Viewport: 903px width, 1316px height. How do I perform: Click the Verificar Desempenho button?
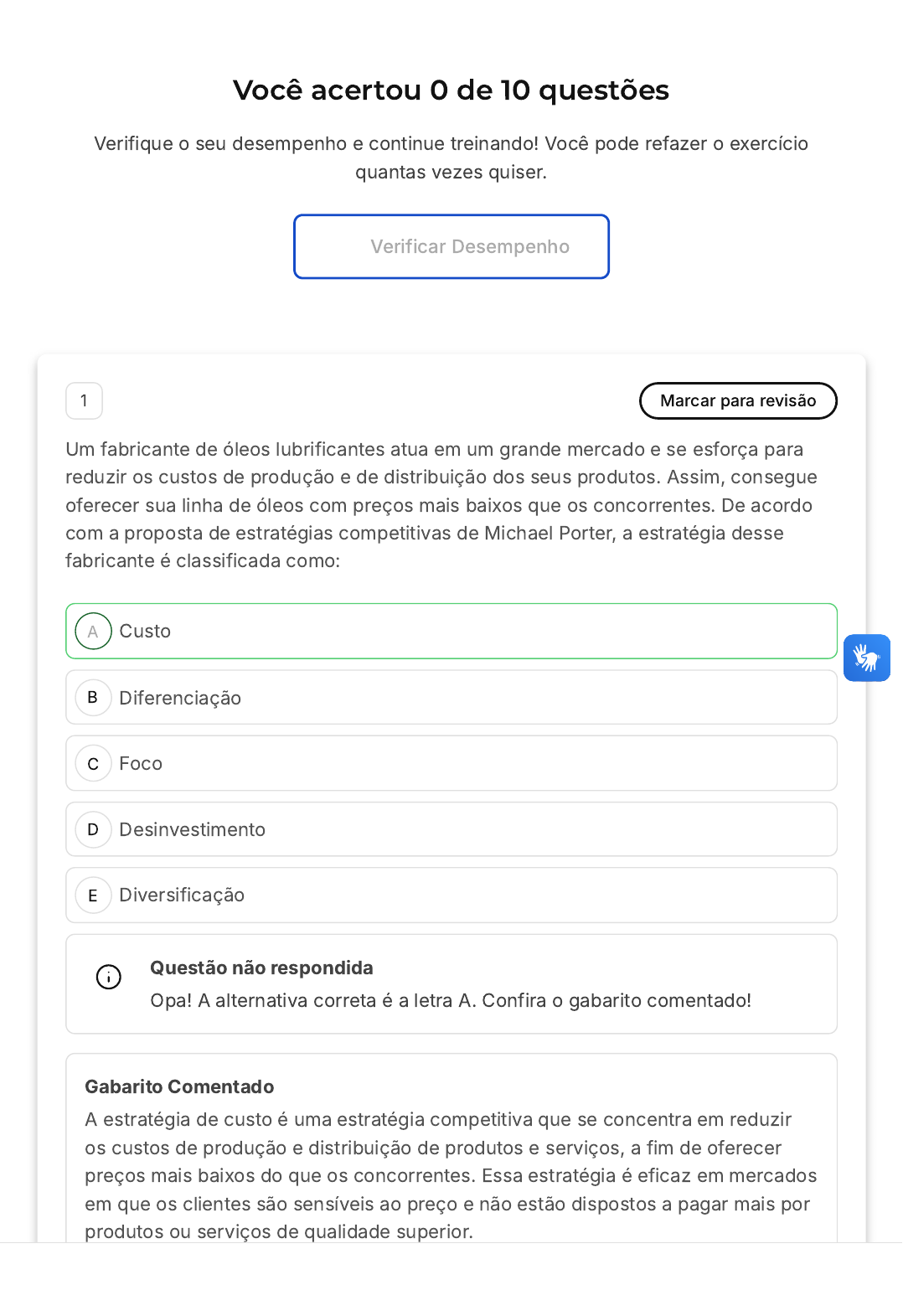(x=451, y=246)
